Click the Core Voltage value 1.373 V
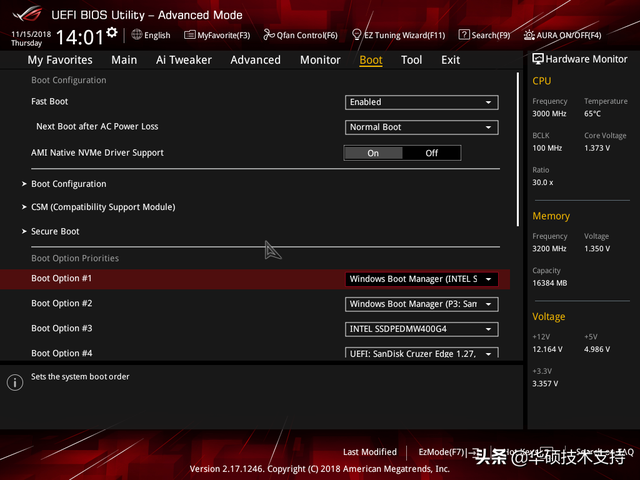640x480 pixels. (x=597, y=148)
